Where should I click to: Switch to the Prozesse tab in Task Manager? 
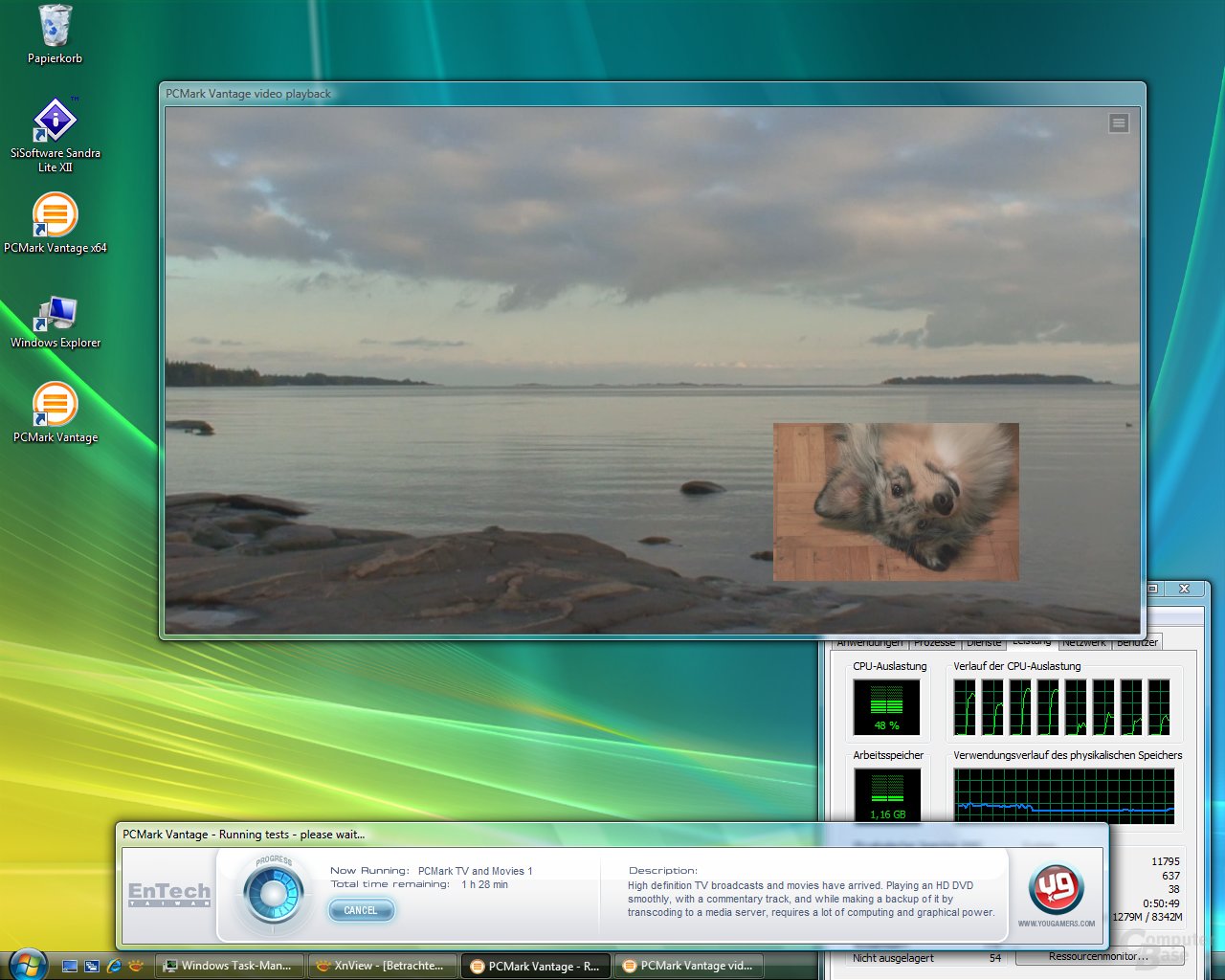(934, 642)
